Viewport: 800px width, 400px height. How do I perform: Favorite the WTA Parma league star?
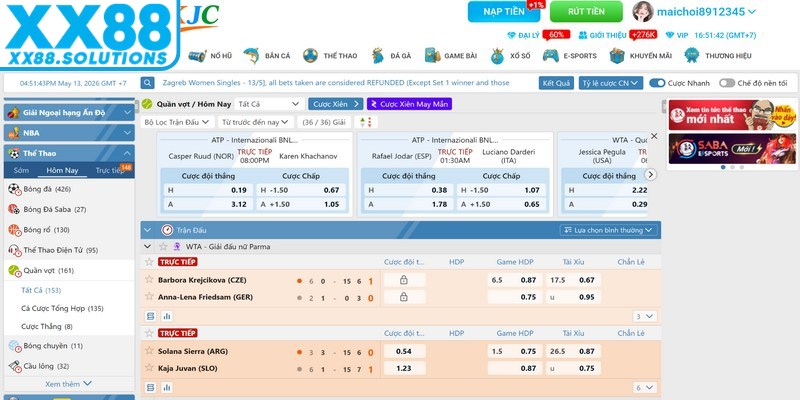(x=163, y=246)
